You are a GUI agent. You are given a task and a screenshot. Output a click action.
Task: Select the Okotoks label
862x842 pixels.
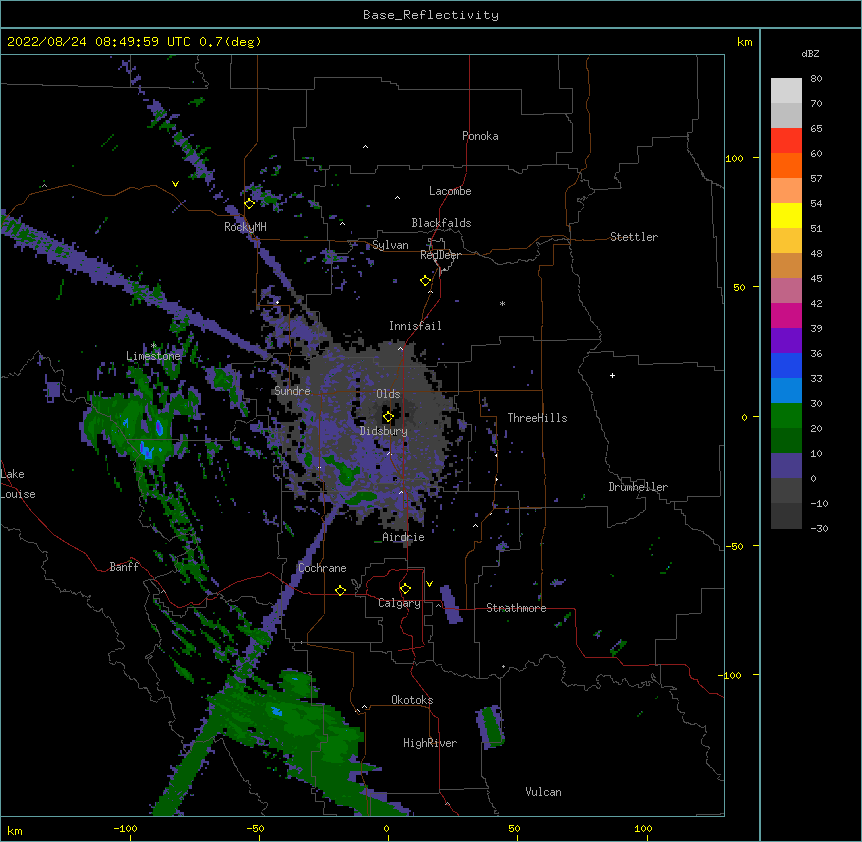click(412, 700)
